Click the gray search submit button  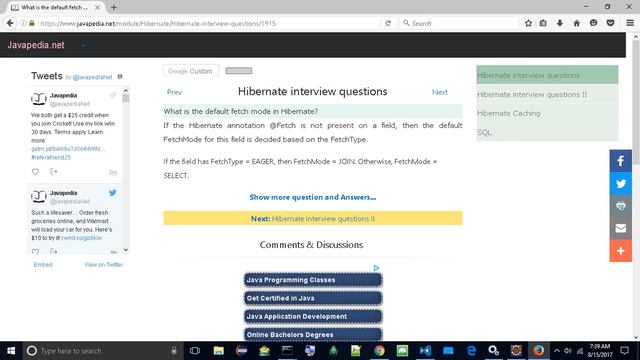[x=239, y=71]
